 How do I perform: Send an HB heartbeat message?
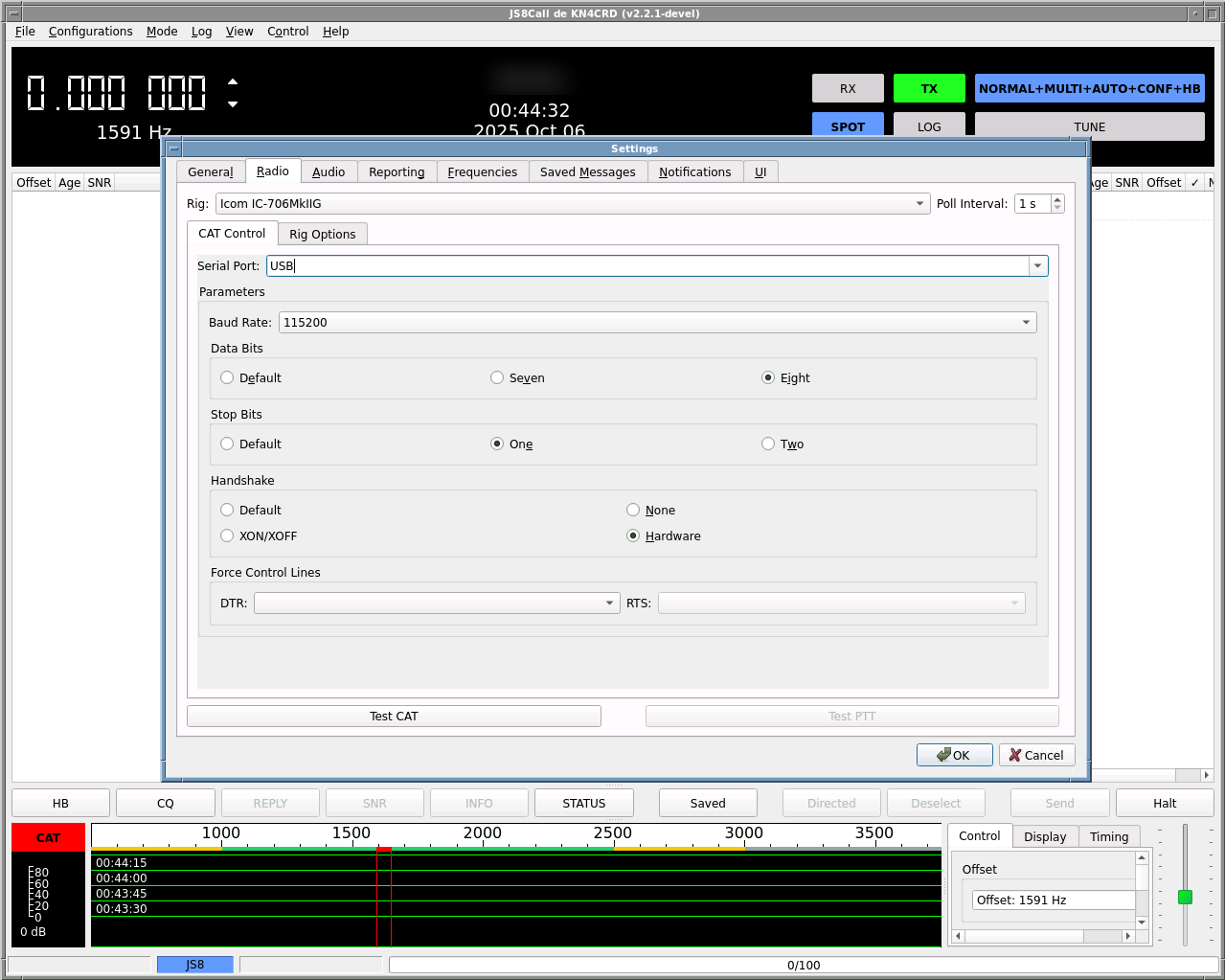coord(60,802)
